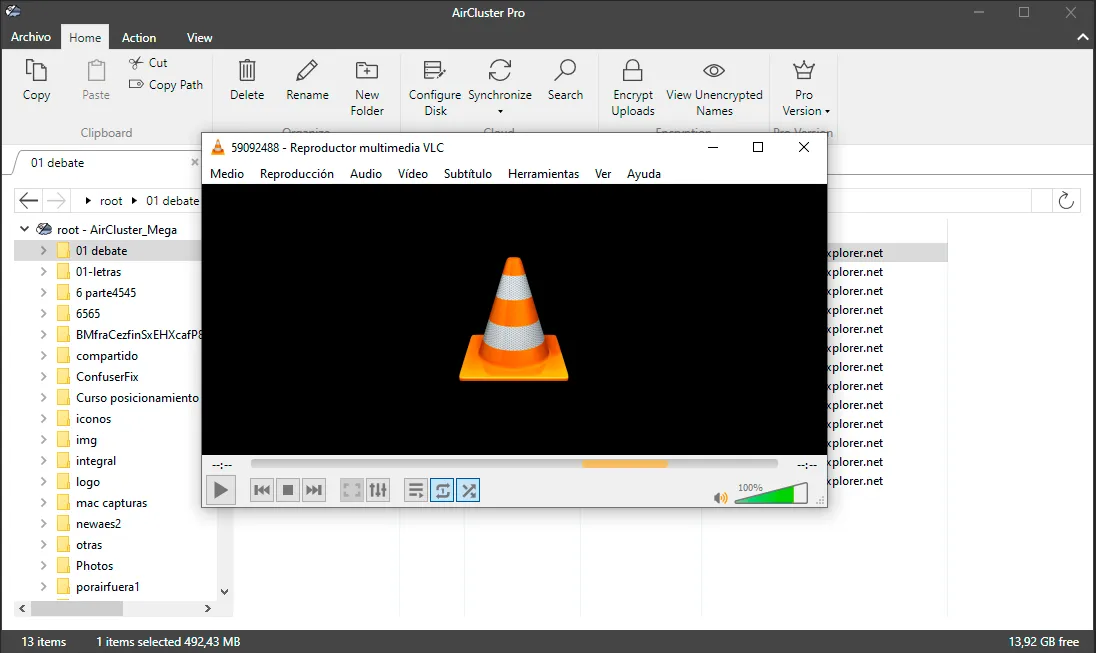Viewport: 1096px width, 653px height.
Task: Expand the 6 parte4545 folder
Action: (43, 292)
